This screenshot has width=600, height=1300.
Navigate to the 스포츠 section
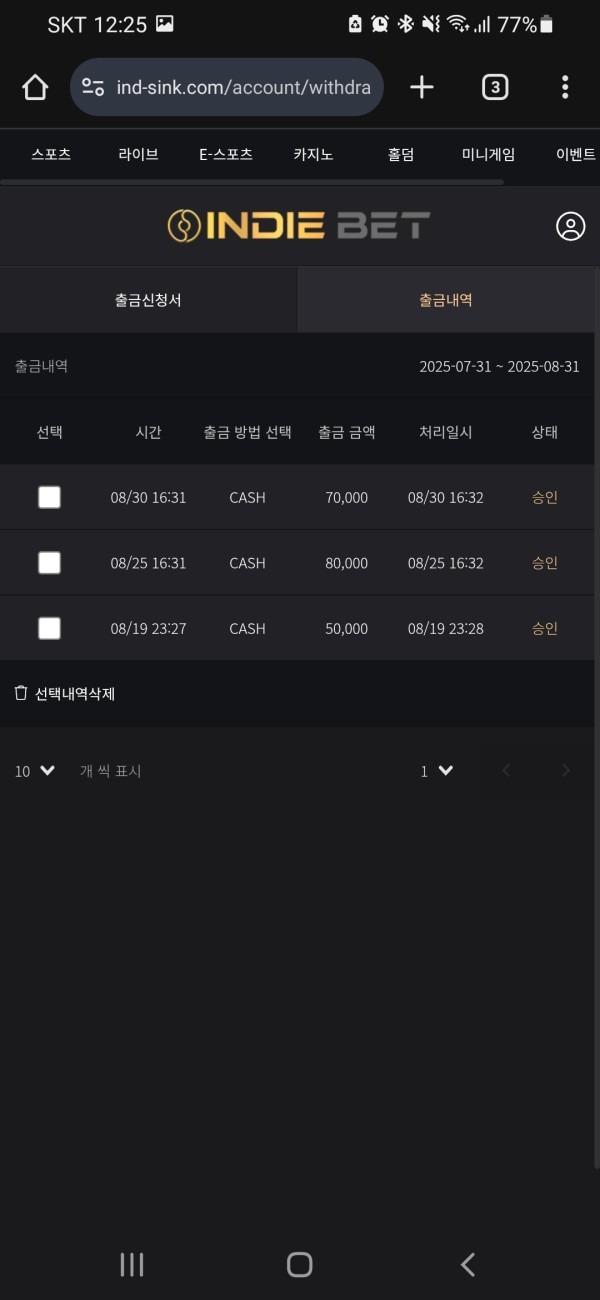(51, 154)
